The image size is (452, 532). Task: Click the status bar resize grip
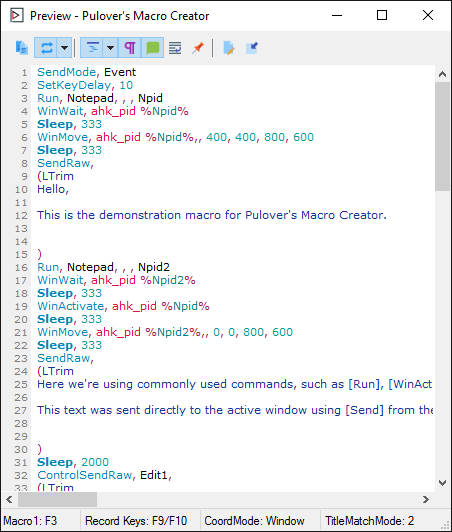pyautogui.click(x=445, y=525)
